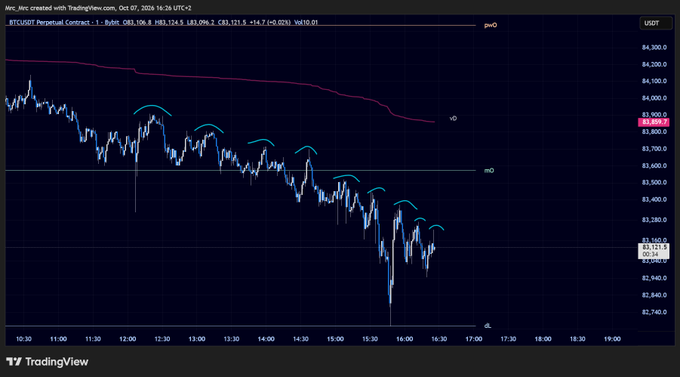Click the 15:30 time axis label
Screen dimensions: 680x377
click(370, 339)
